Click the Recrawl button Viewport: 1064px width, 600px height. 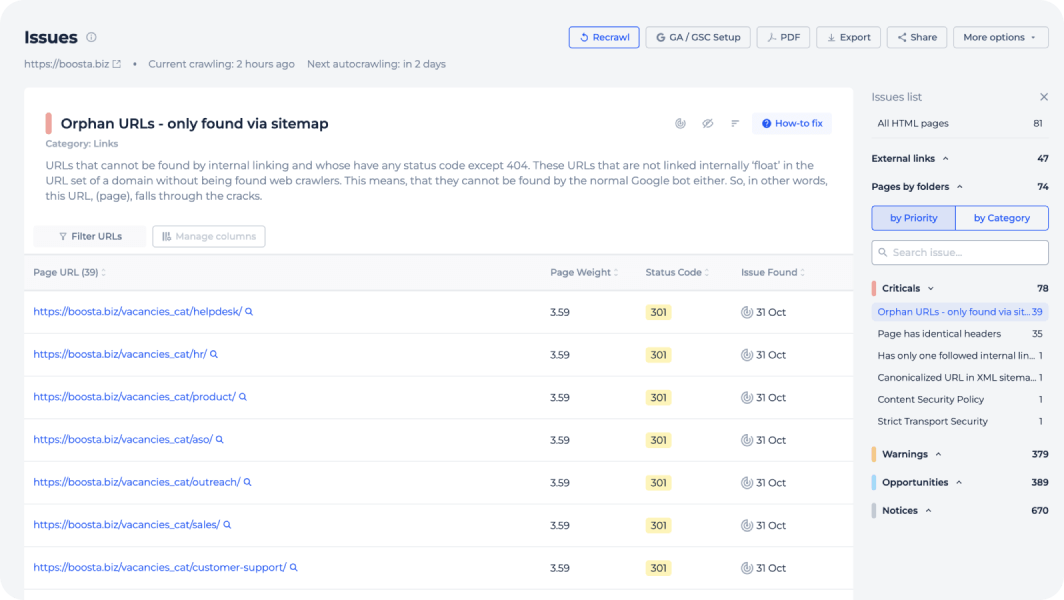coord(604,37)
